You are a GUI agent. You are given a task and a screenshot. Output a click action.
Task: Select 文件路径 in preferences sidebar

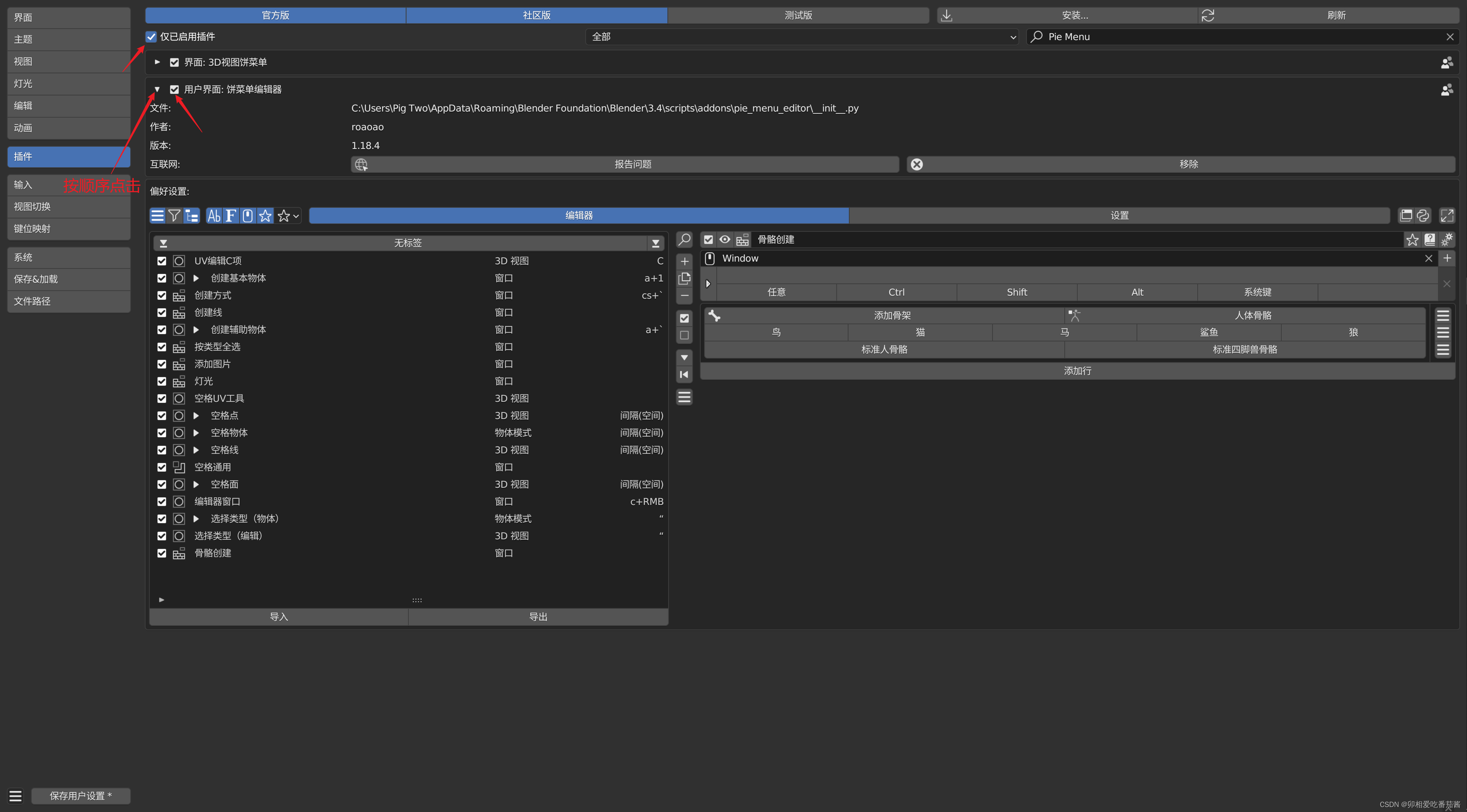tap(69, 301)
